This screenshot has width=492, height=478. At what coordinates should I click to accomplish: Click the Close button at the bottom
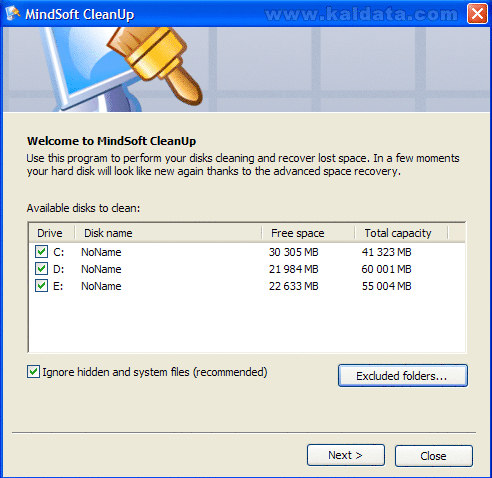434,456
